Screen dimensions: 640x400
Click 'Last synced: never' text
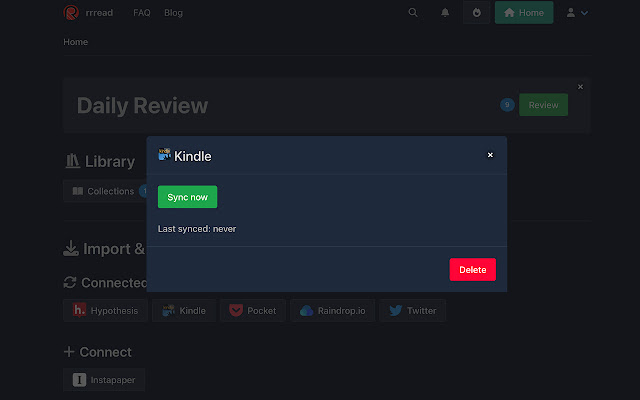point(197,229)
